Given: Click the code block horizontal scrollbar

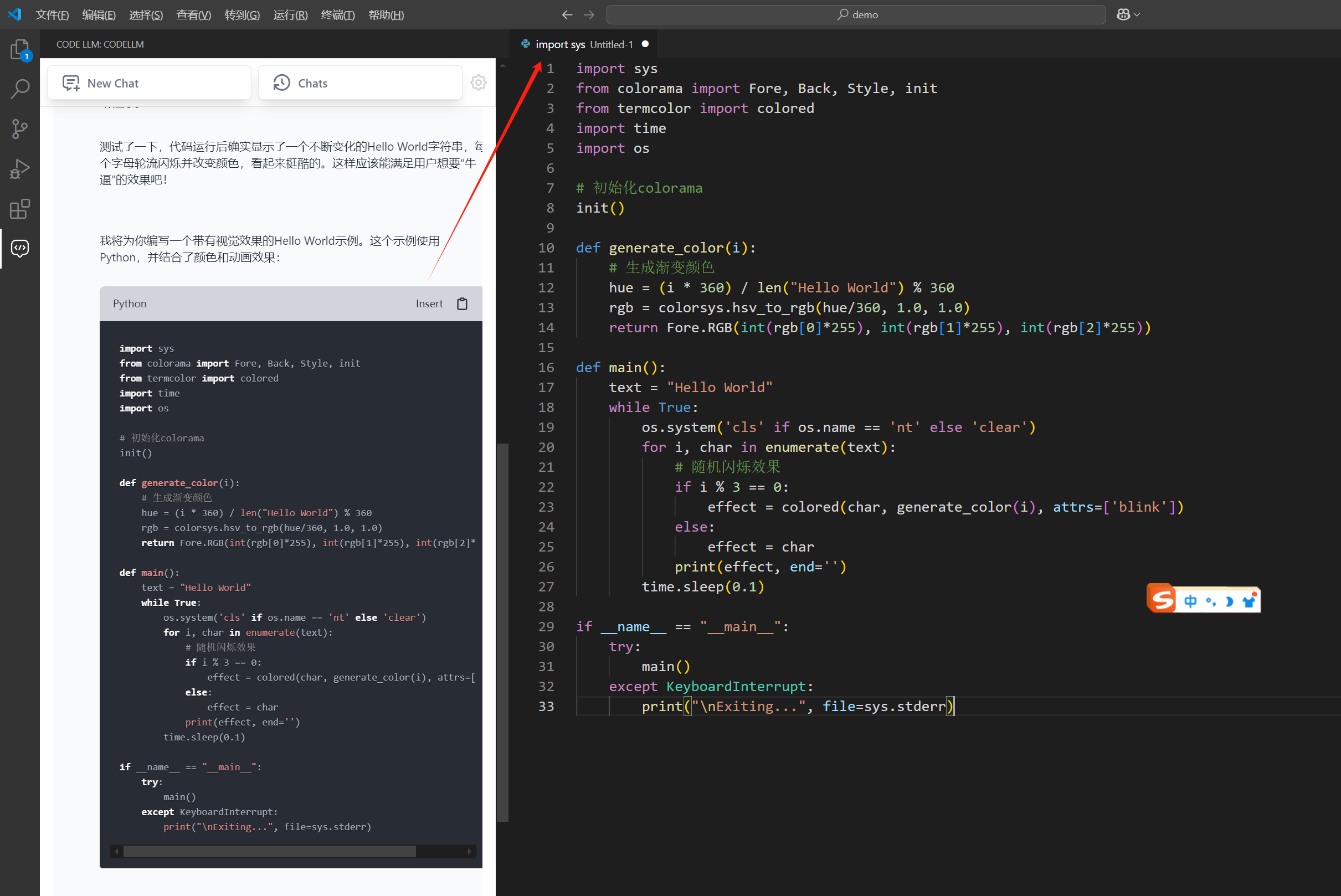Looking at the screenshot, I should pos(269,851).
